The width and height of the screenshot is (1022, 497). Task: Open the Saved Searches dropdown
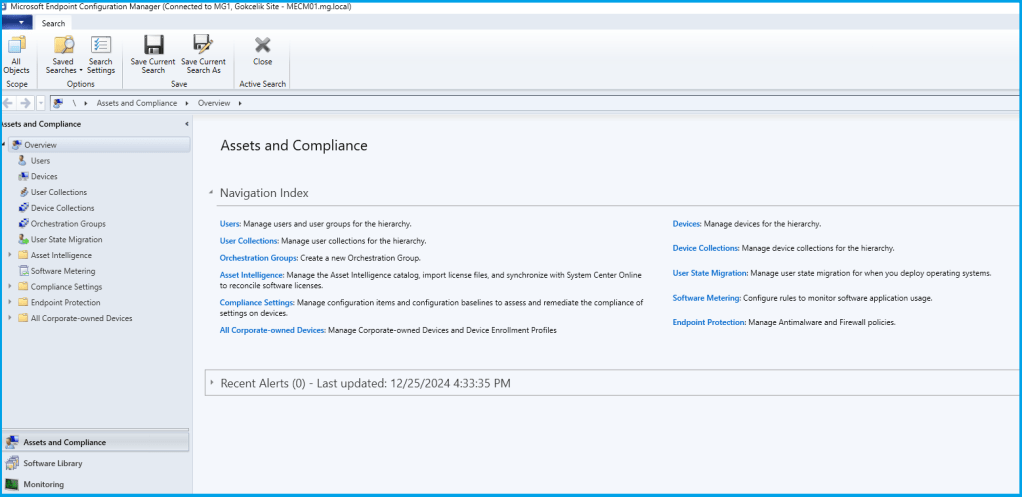tap(64, 66)
